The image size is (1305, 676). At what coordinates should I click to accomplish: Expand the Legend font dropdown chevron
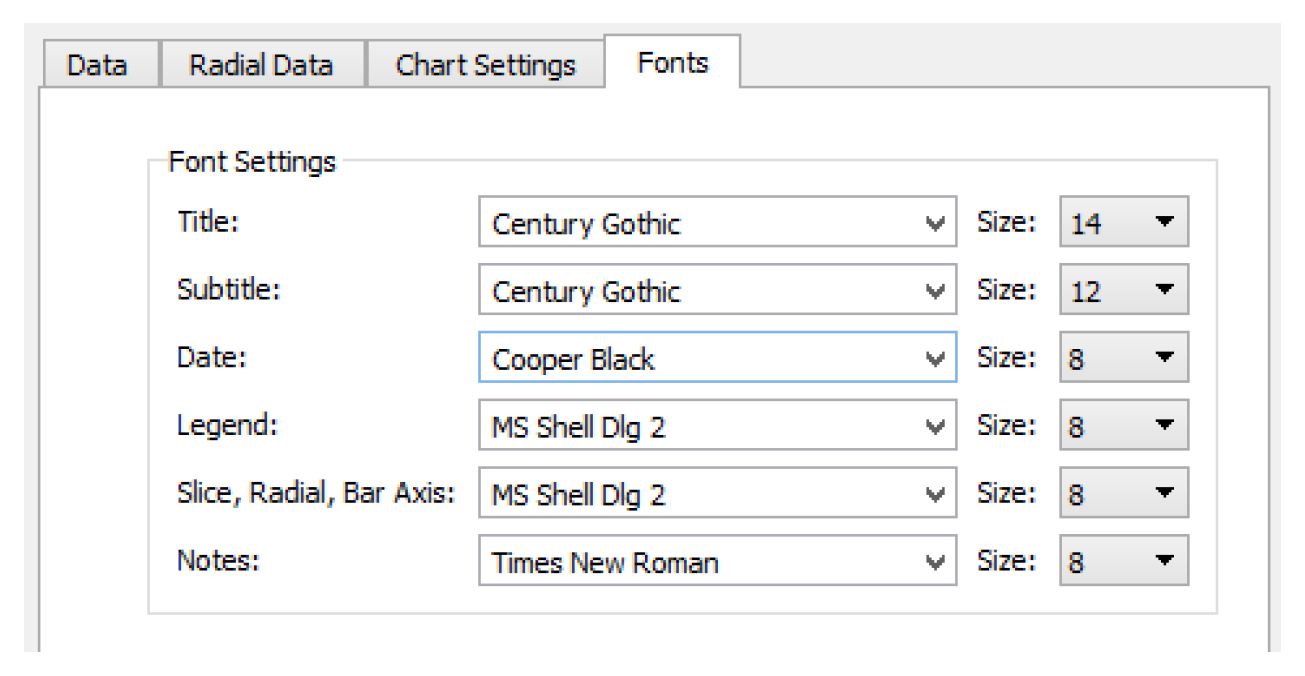tap(936, 427)
